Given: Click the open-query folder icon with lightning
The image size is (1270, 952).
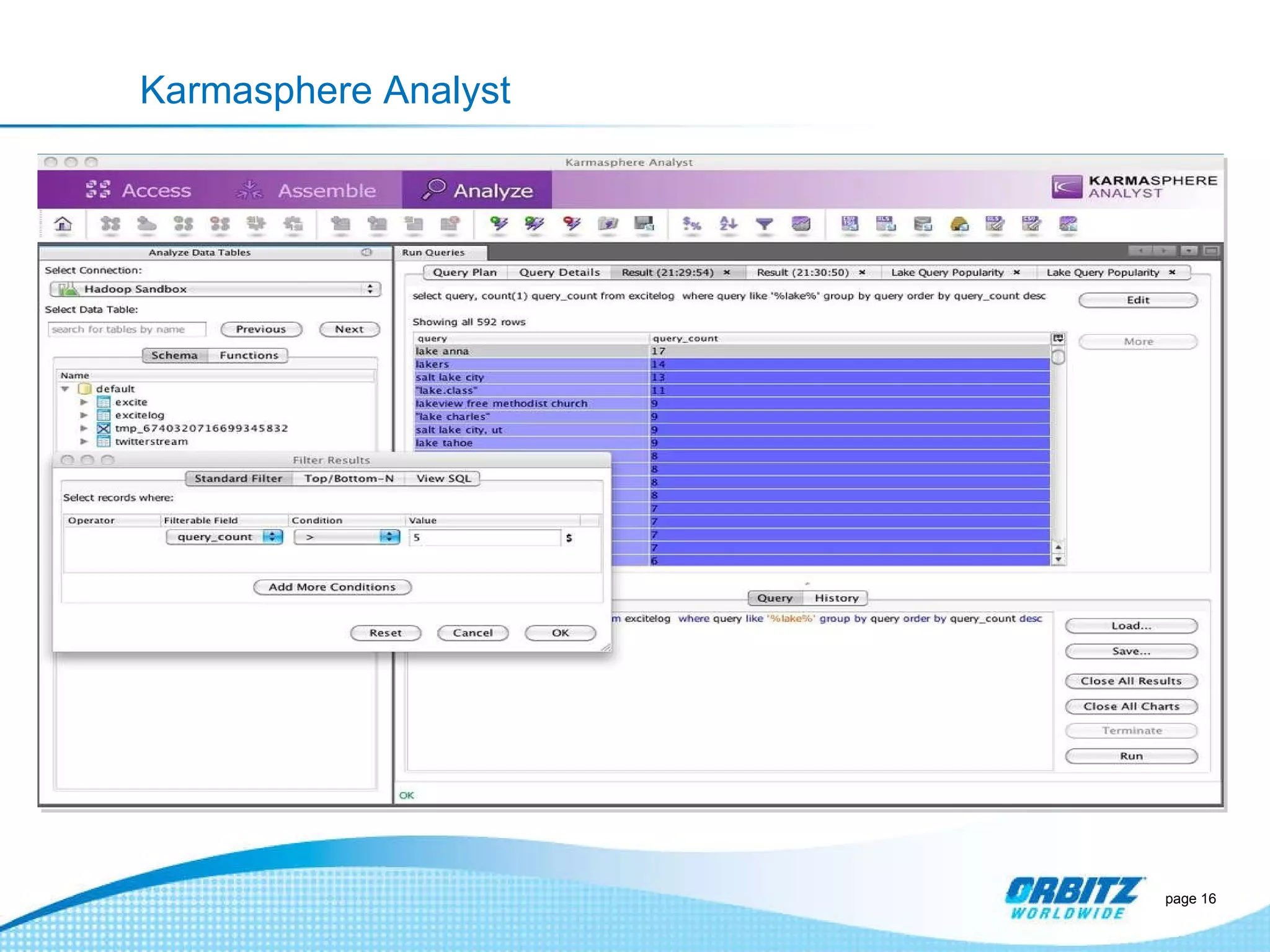Looking at the screenshot, I should [608, 224].
